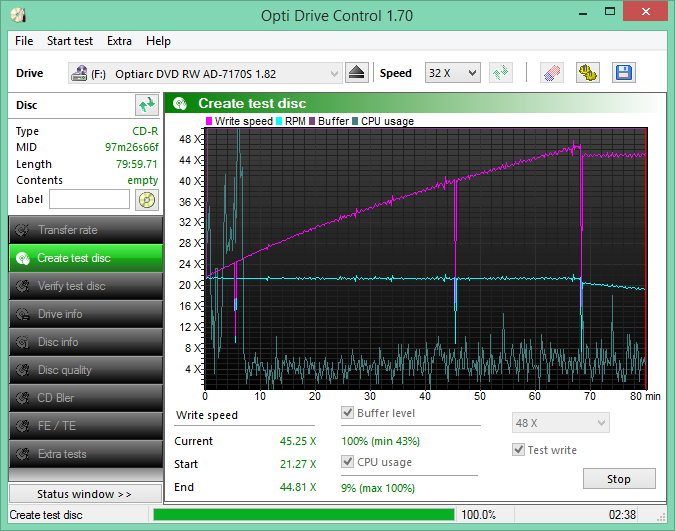The image size is (675, 531).
Task: Open the Start test menu
Action: pos(70,41)
